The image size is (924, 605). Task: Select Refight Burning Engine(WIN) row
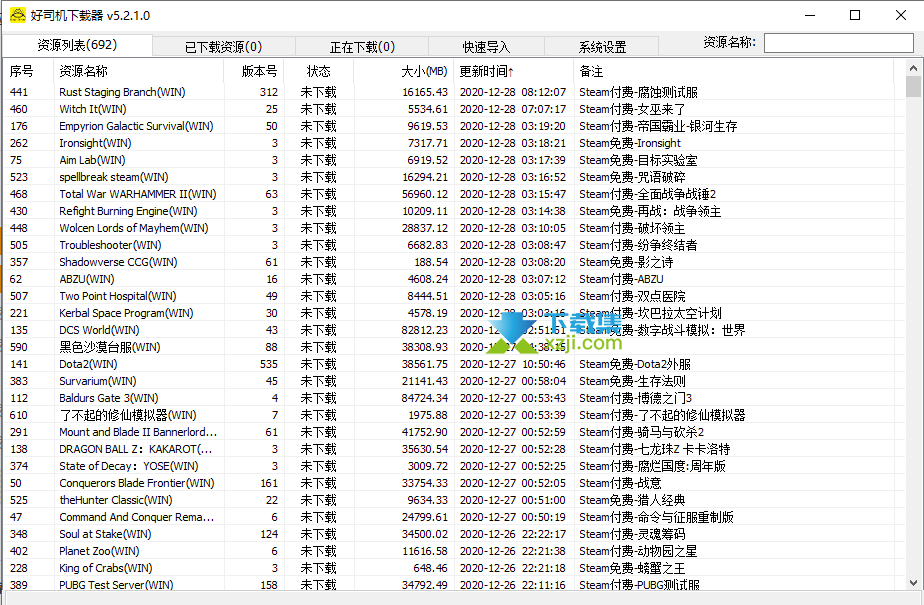coord(455,211)
